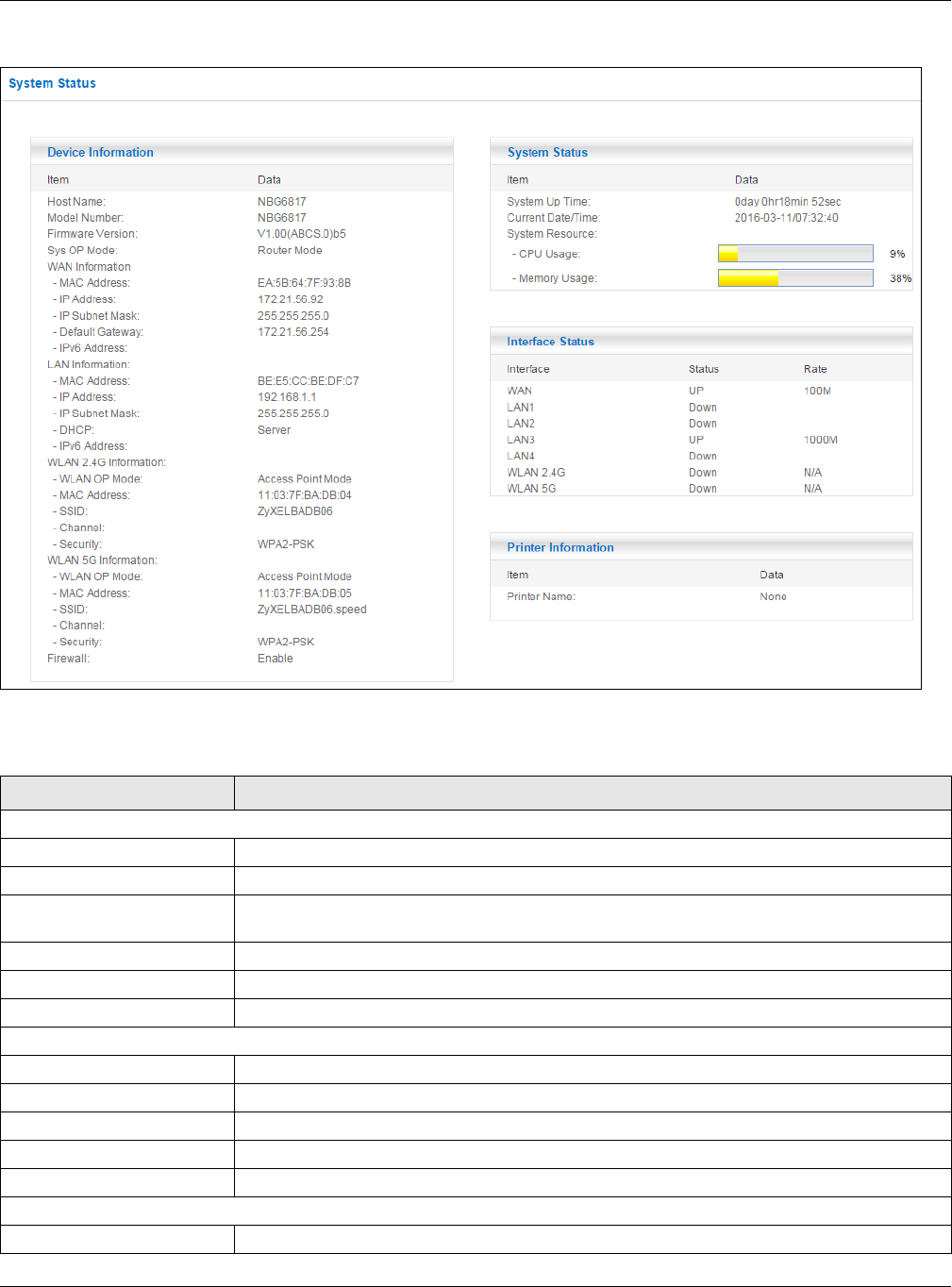Click the Model Number label
952x1287 pixels.
point(85,218)
